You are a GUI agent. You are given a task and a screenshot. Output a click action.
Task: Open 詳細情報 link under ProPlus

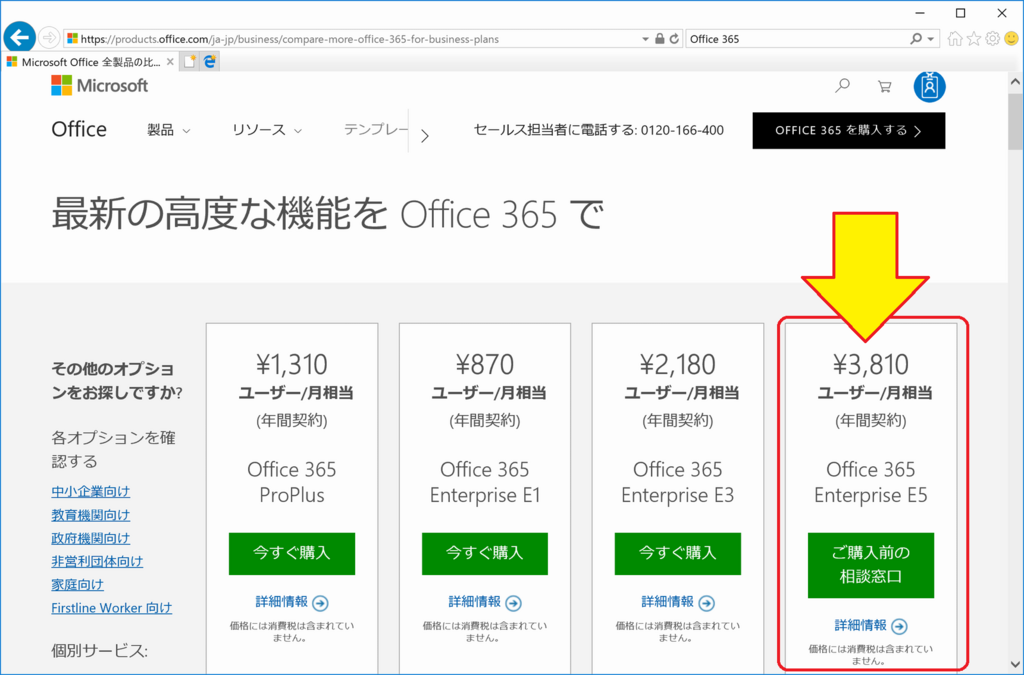[x=281, y=601]
